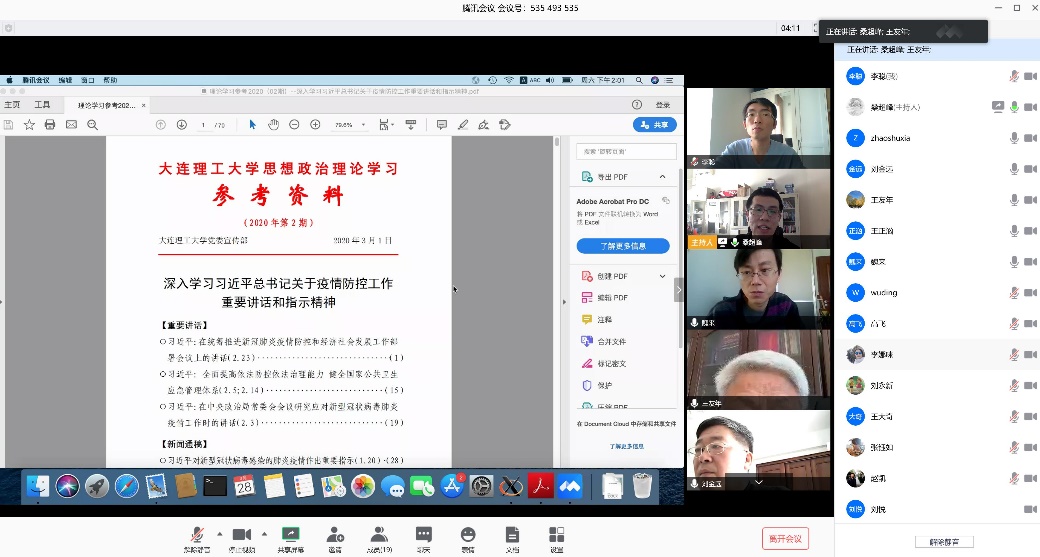Image resolution: width=1040 pixels, height=557 pixels.
Task: Click the zoom in plus icon
Action: point(315,125)
